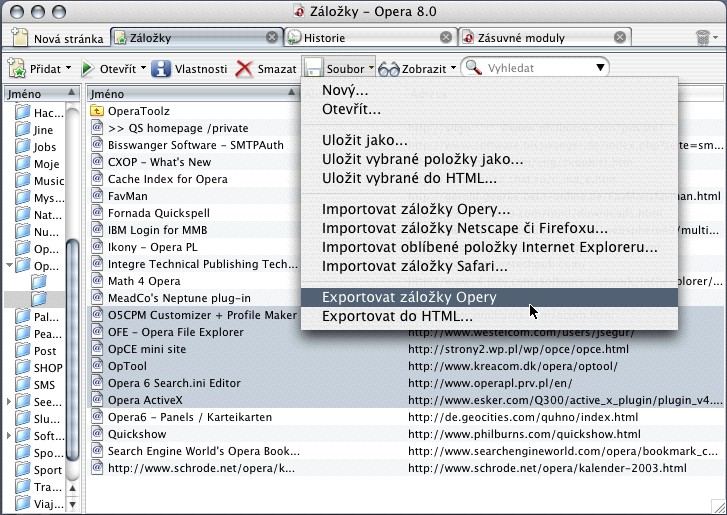Switch to the Historie tab

370,38
